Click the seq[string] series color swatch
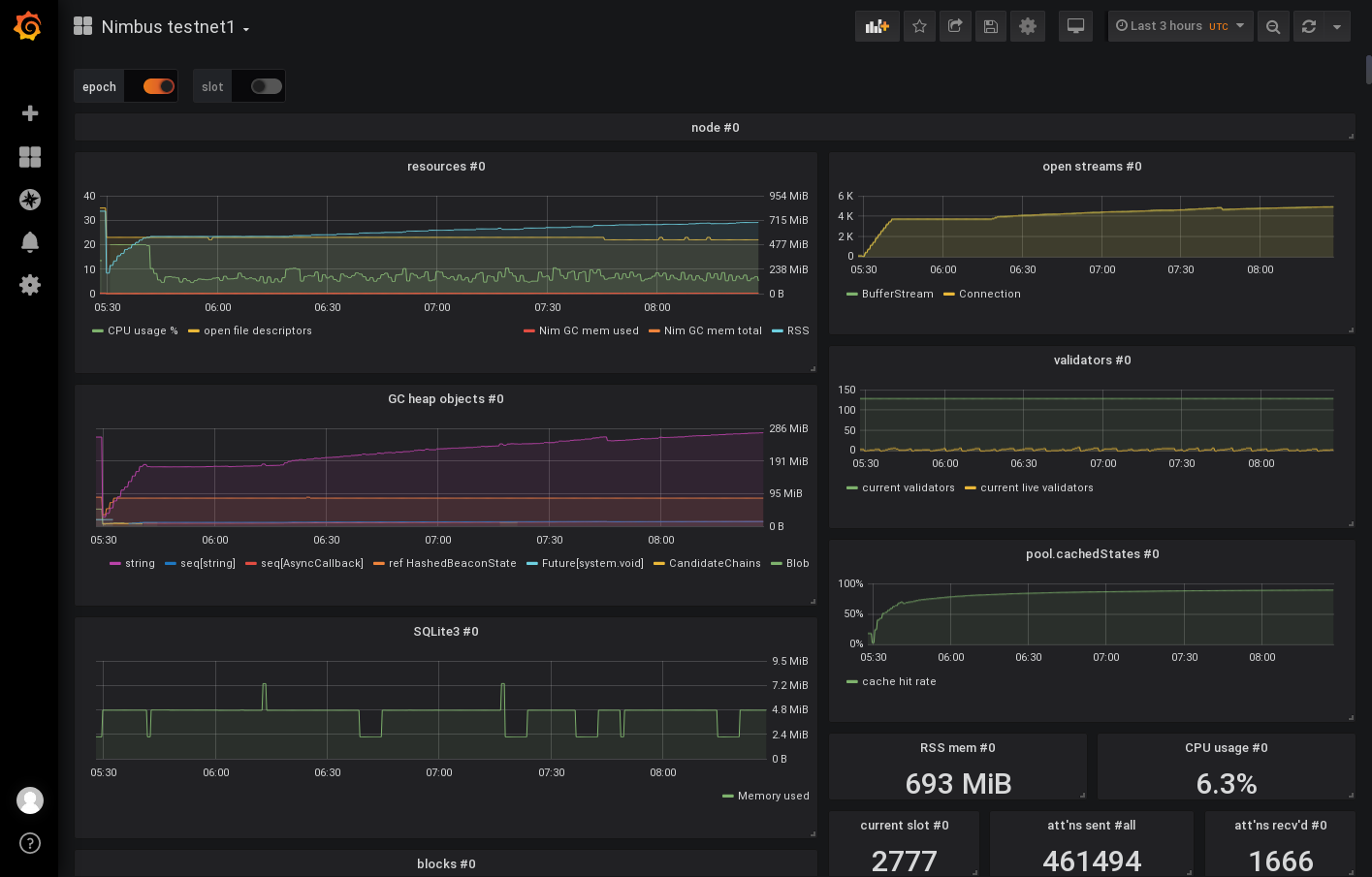This screenshot has height=877, width=1372. (171, 563)
